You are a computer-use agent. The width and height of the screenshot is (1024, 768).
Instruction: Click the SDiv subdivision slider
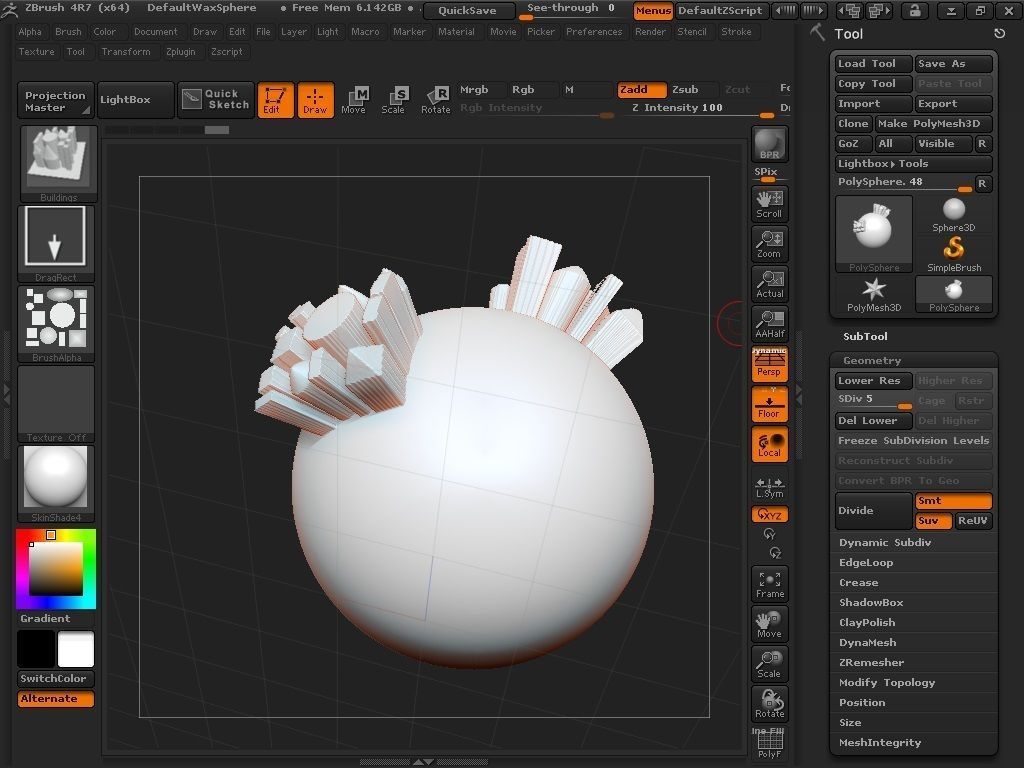(873, 401)
